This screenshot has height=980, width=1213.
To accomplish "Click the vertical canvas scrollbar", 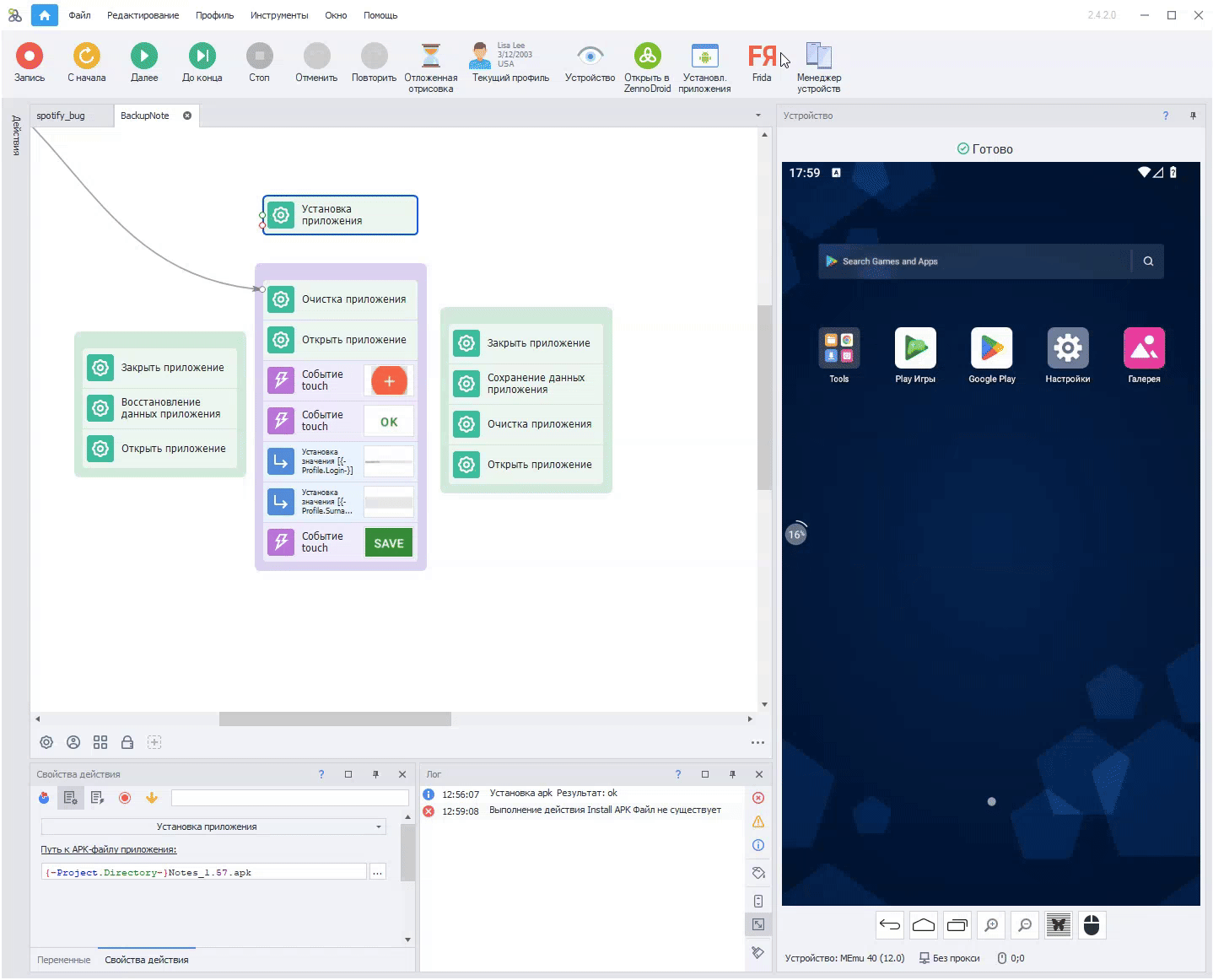I will pyautogui.click(x=764, y=397).
